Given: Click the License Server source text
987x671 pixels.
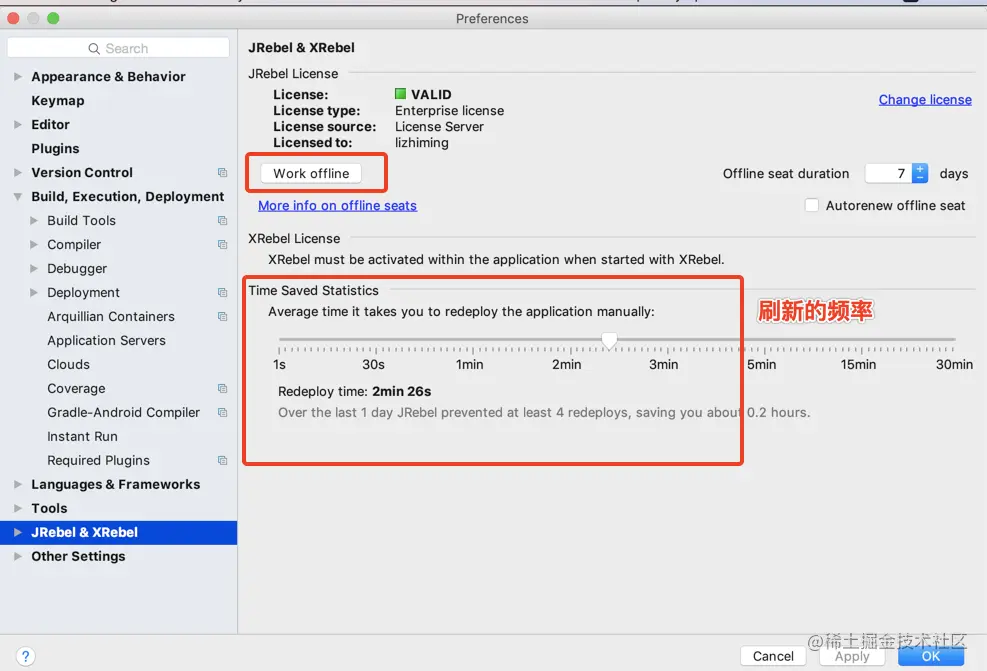Looking at the screenshot, I should click(x=439, y=127).
